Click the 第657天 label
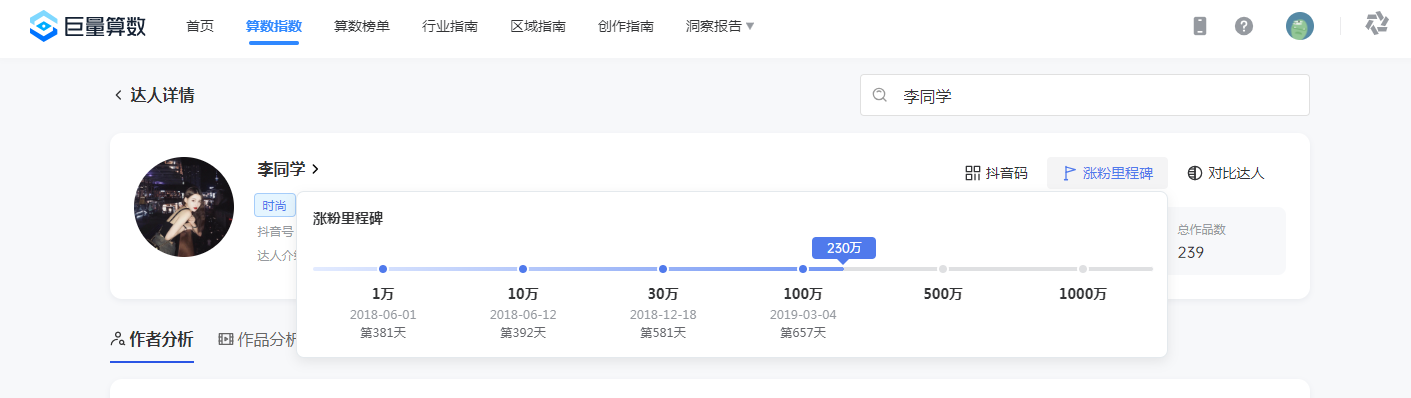Image resolution: width=1411 pixels, height=398 pixels. click(803, 332)
